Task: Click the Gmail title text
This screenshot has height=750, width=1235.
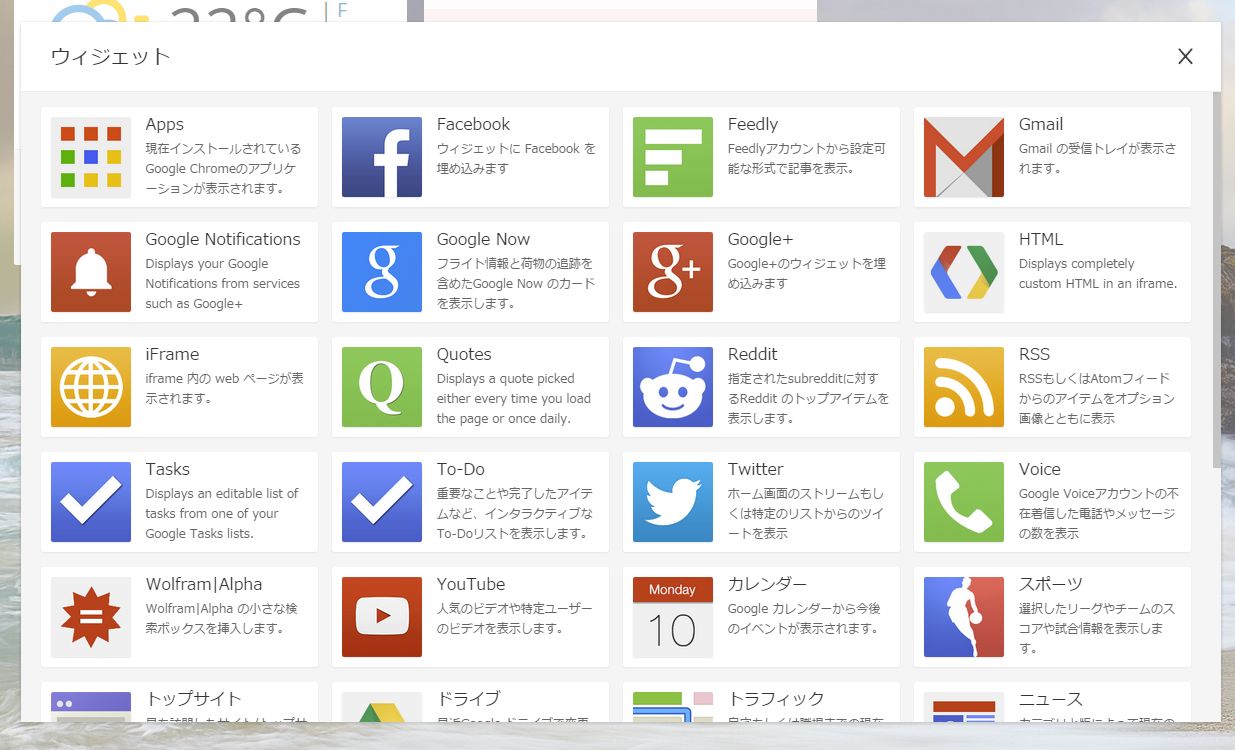Action: (1041, 124)
